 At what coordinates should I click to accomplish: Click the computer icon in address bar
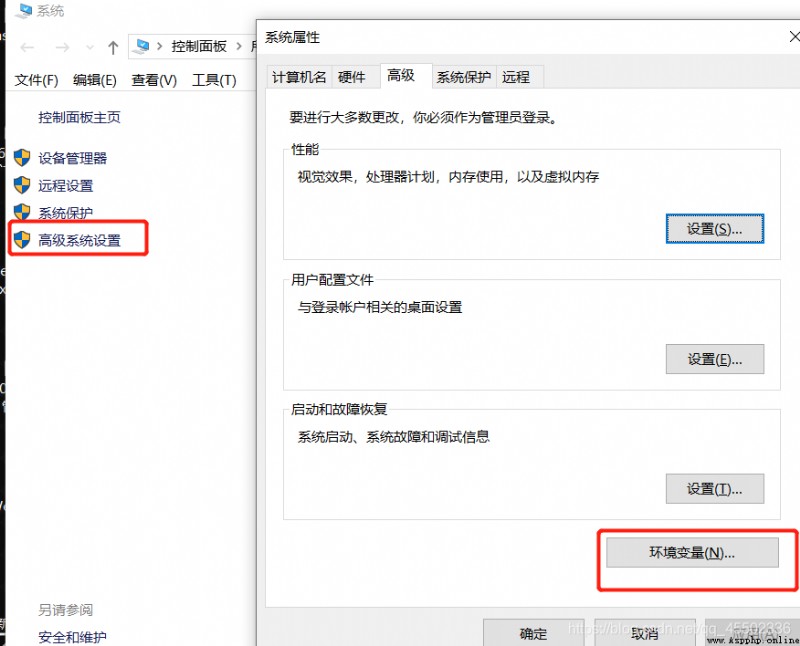click(x=141, y=46)
